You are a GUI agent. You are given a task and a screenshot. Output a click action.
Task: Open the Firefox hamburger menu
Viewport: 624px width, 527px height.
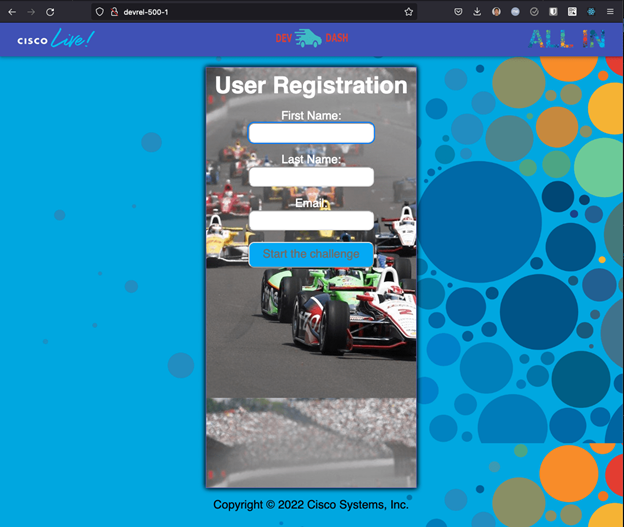tap(610, 12)
